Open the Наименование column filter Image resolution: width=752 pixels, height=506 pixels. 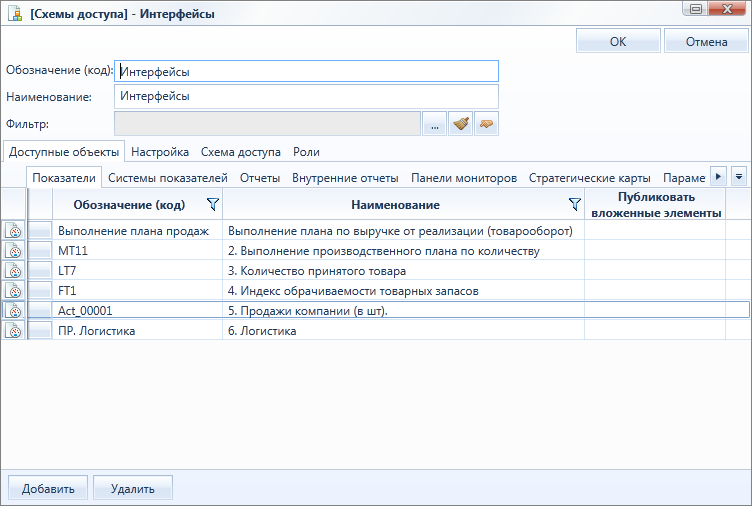click(x=575, y=204)
